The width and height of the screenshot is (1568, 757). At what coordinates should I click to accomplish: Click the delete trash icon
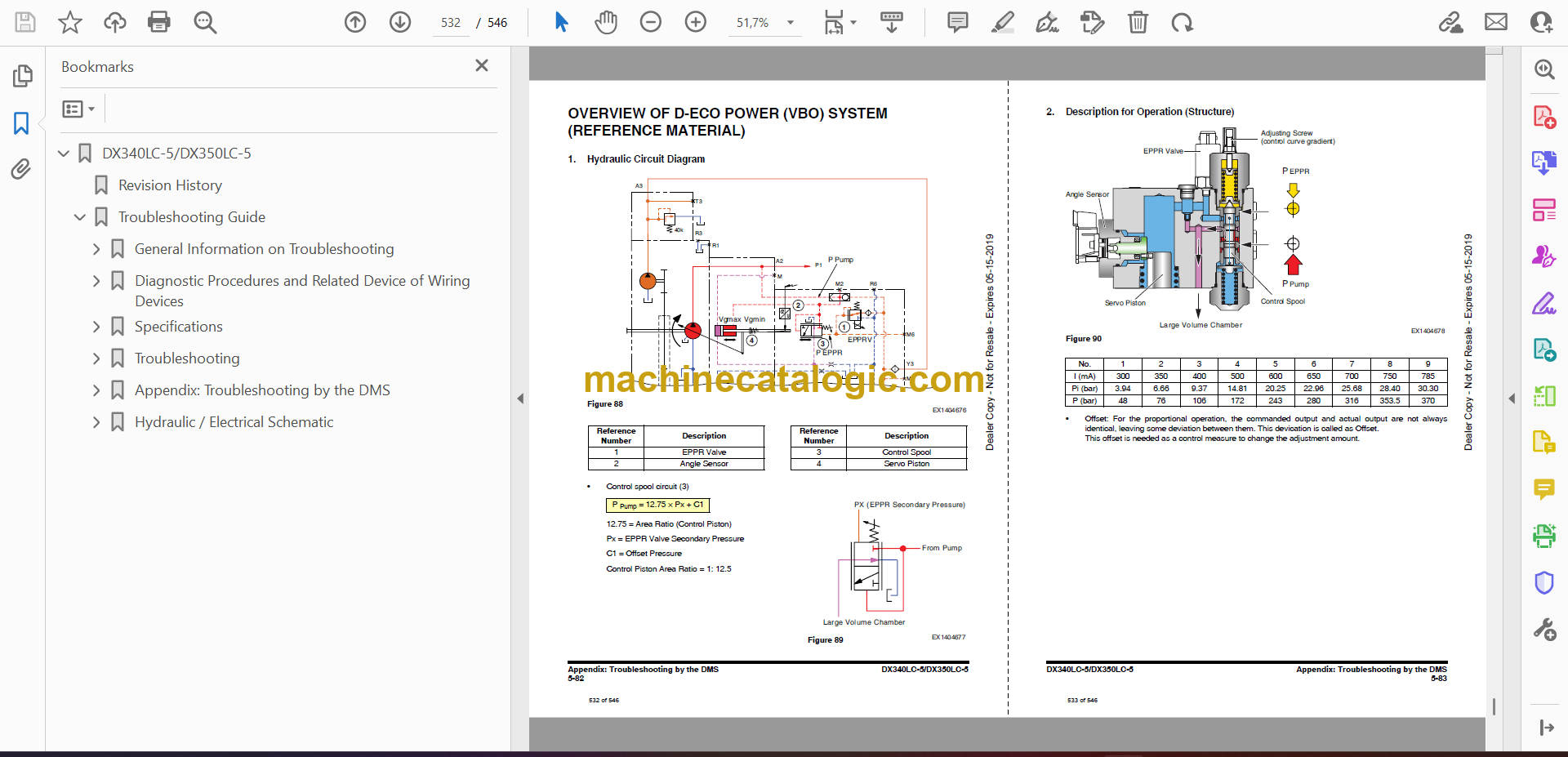[x=1138, y=22]
